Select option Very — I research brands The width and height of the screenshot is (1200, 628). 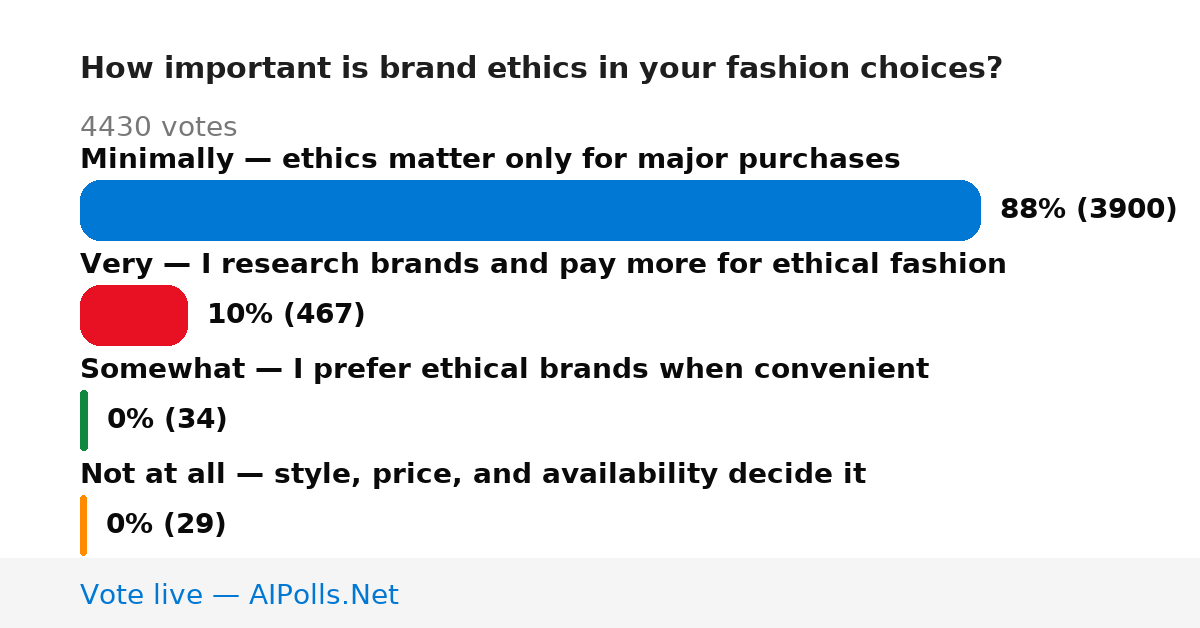(543, 264)
